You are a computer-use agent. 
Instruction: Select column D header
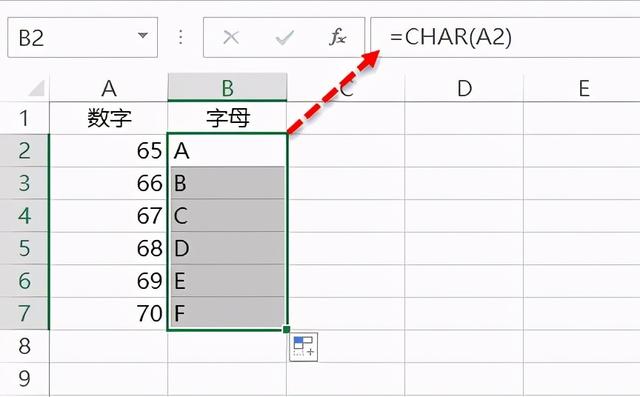point(464,88)
